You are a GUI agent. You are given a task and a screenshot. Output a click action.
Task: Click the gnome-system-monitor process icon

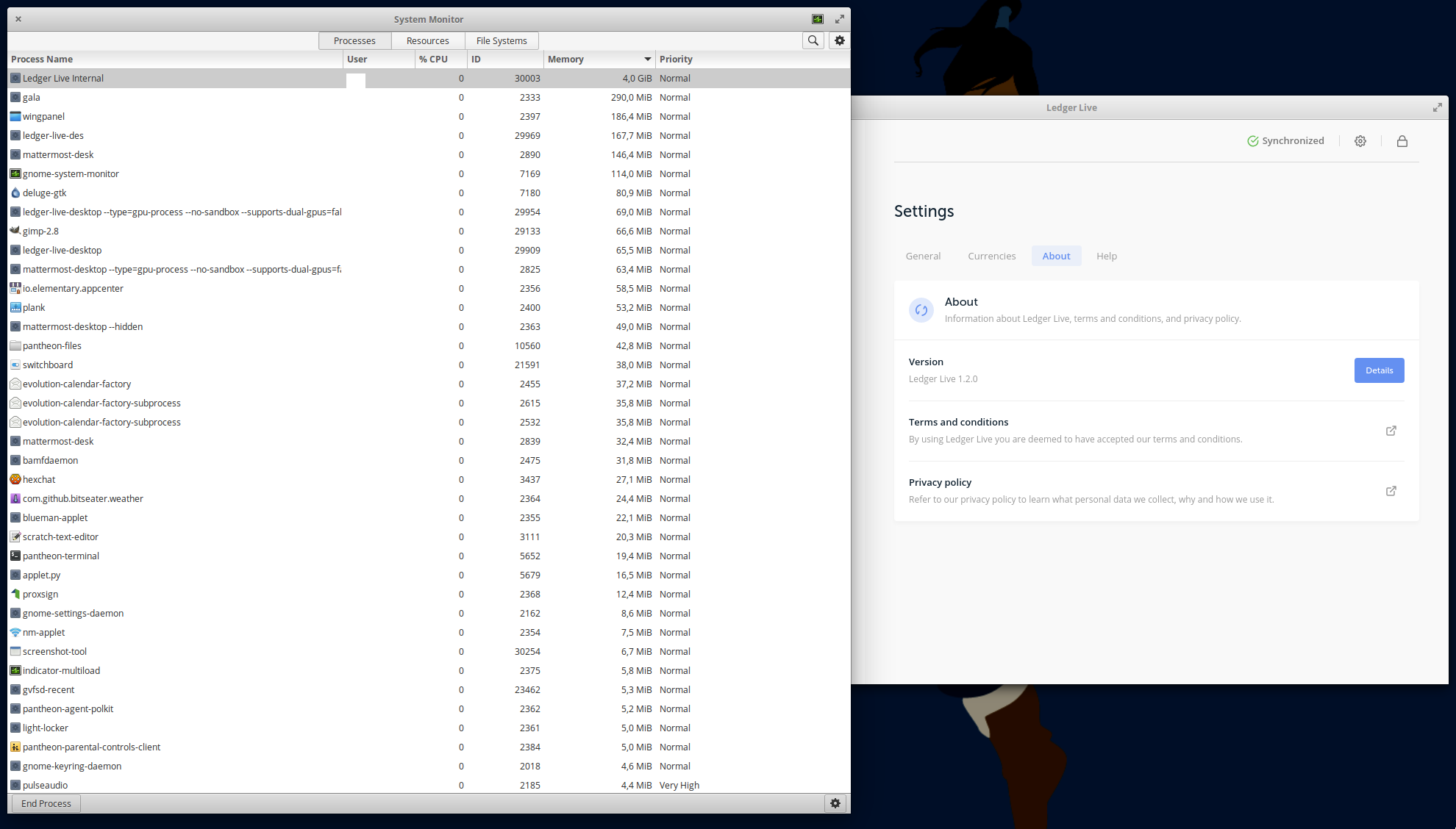pyautogui.click(x=15, y=173)
